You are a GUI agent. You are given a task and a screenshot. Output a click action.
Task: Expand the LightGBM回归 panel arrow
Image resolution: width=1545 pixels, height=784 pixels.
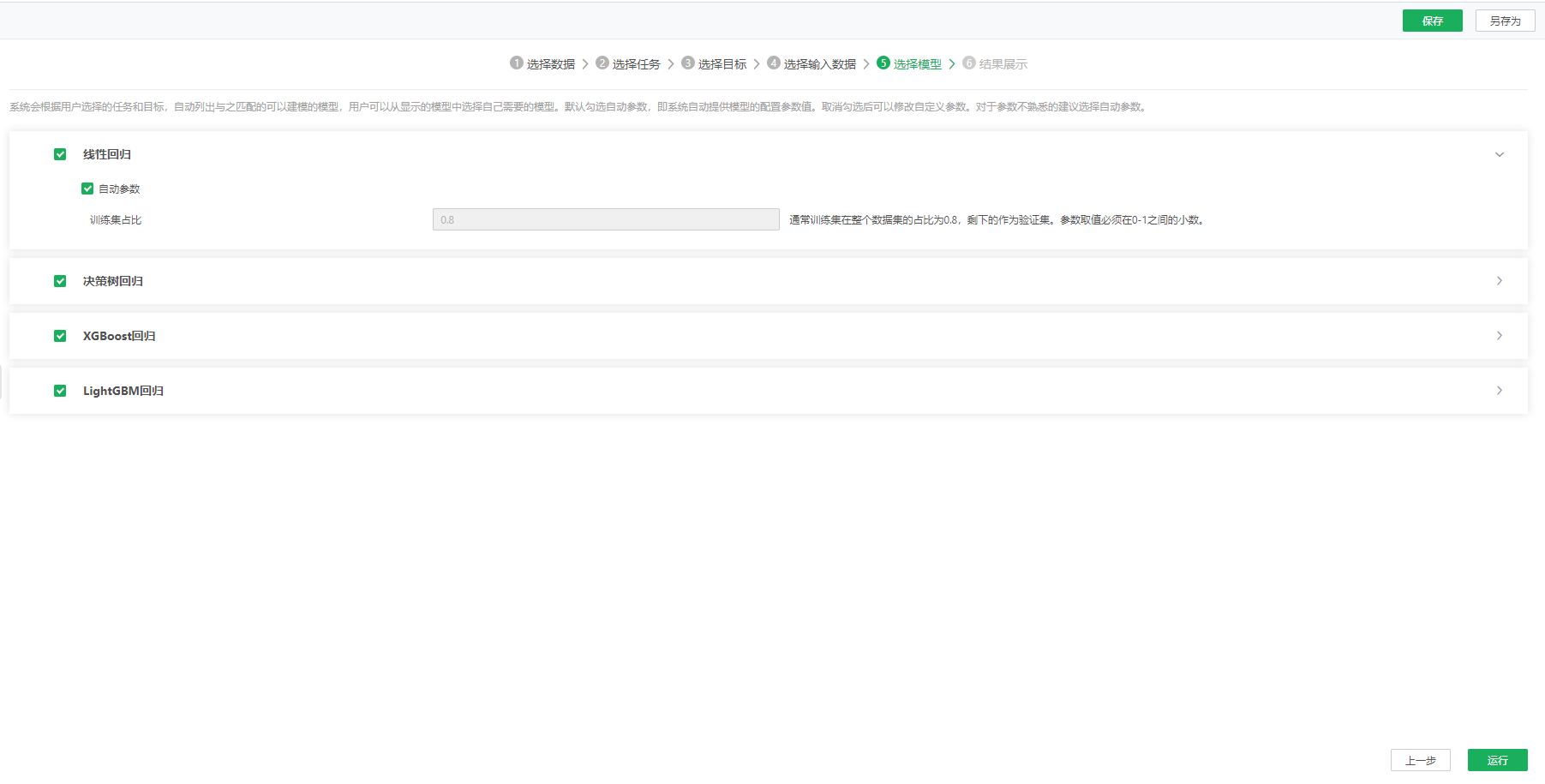(1499, 391)
